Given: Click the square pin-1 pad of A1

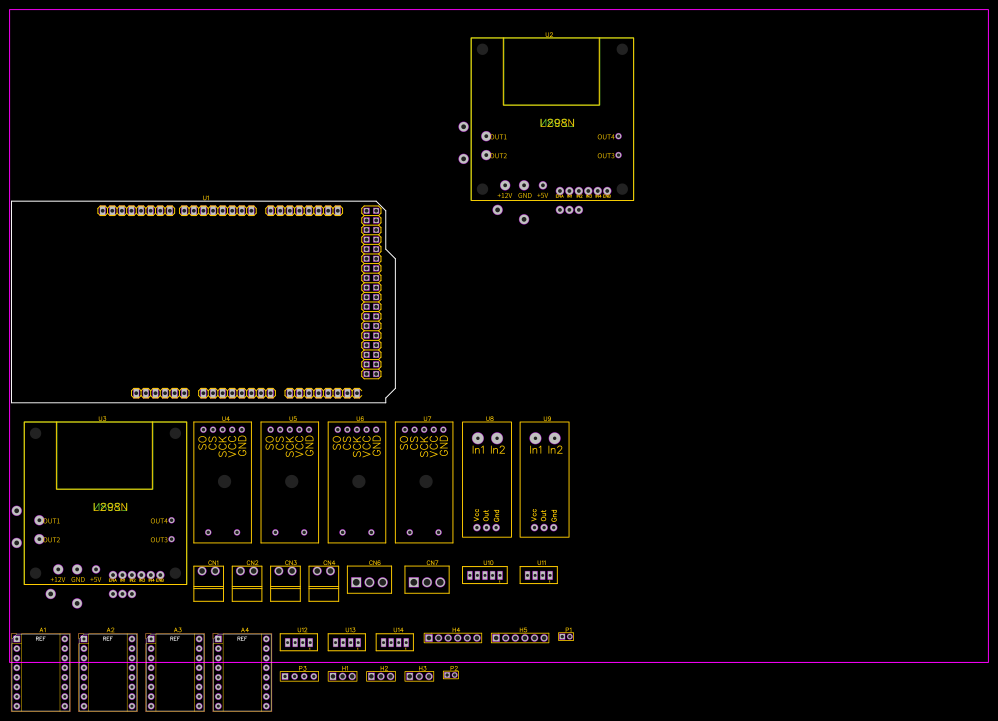Looking at the screenshot, I should point(15,639).
